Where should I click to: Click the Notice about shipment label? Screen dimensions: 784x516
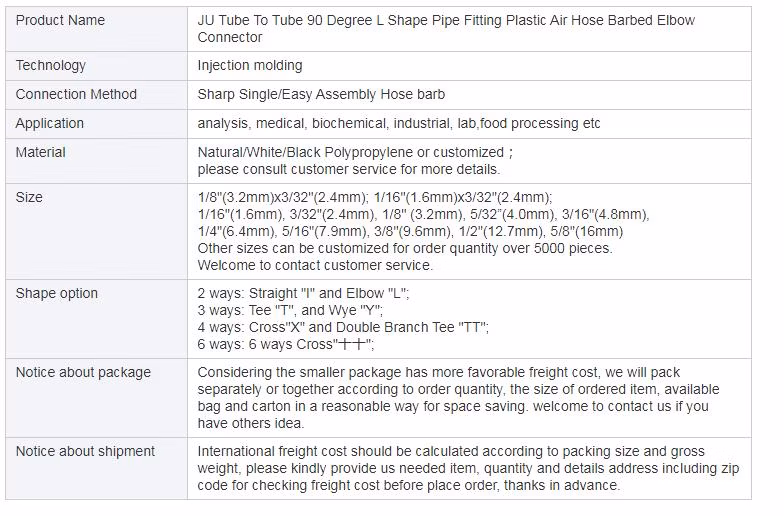pyautogui.click(x=85, y=452)
